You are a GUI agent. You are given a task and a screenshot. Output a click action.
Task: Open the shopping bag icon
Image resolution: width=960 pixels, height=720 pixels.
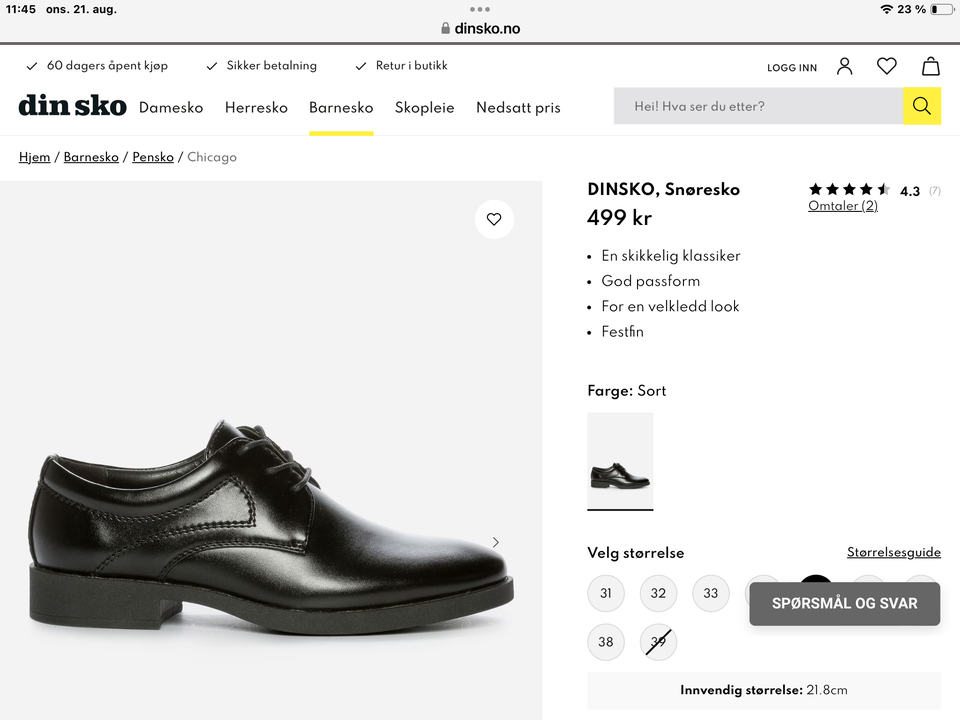tap(930, 67)
